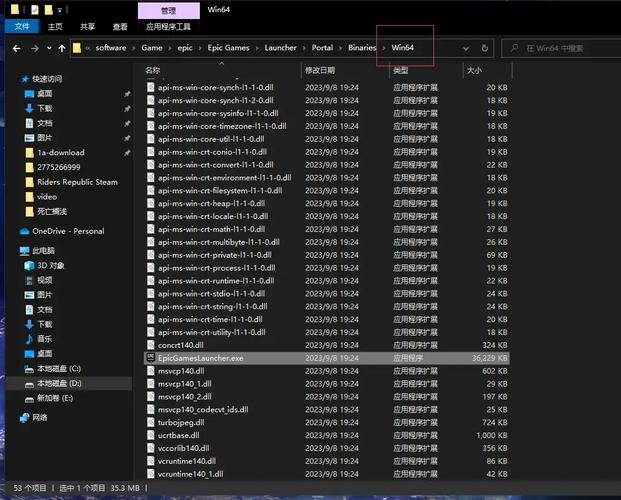Screen dimensions: 621x500
Task: Sort files by 名称 column header
Action: pos(152,71)
